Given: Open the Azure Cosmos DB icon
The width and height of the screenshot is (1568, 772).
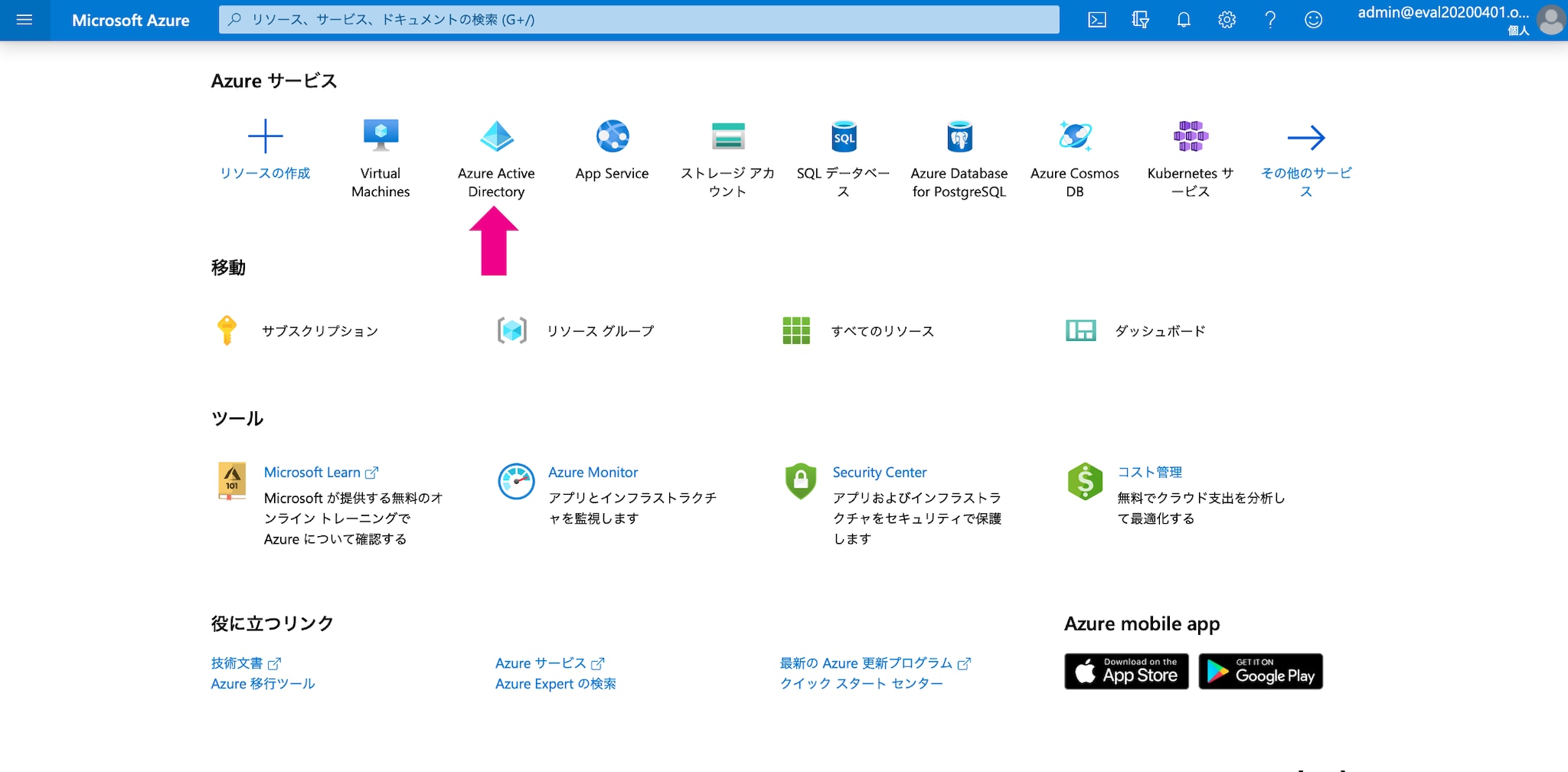Looking at the screenshot, I should pos(1075,136).
